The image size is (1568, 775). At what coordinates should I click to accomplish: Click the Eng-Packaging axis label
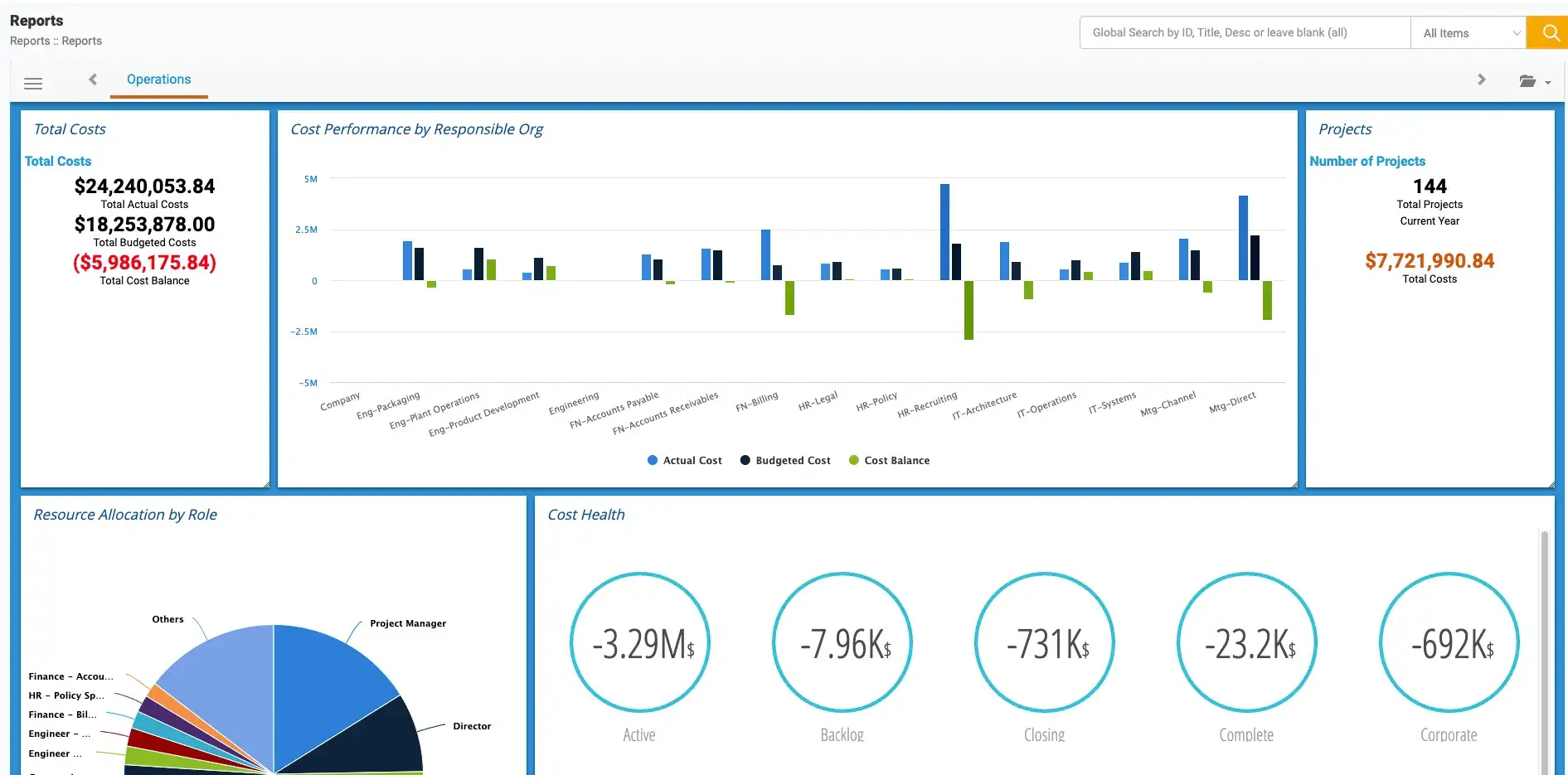(x=388, y=405)
